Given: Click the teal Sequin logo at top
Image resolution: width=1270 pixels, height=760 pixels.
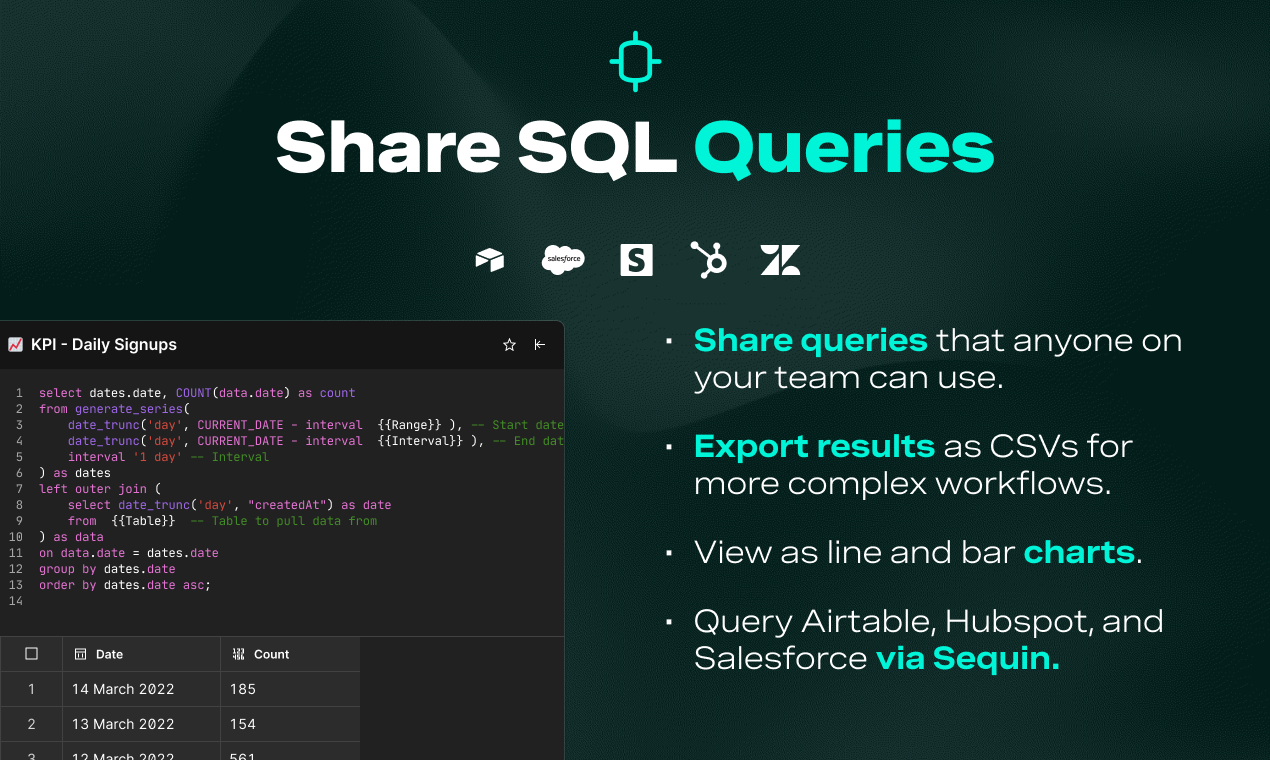Looking at the screenshot, I should 635,61.
